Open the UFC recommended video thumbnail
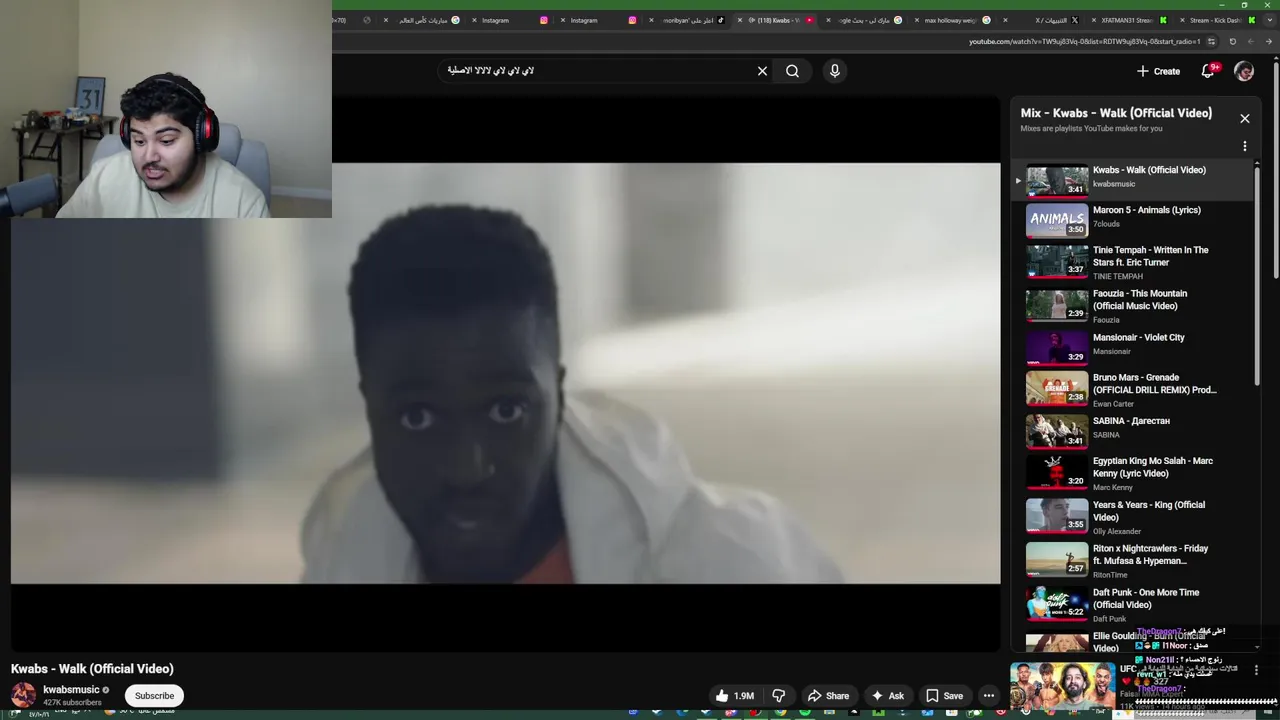Screen dimensions: 1280x720 pyautogui.click(x=1062, y=688)
